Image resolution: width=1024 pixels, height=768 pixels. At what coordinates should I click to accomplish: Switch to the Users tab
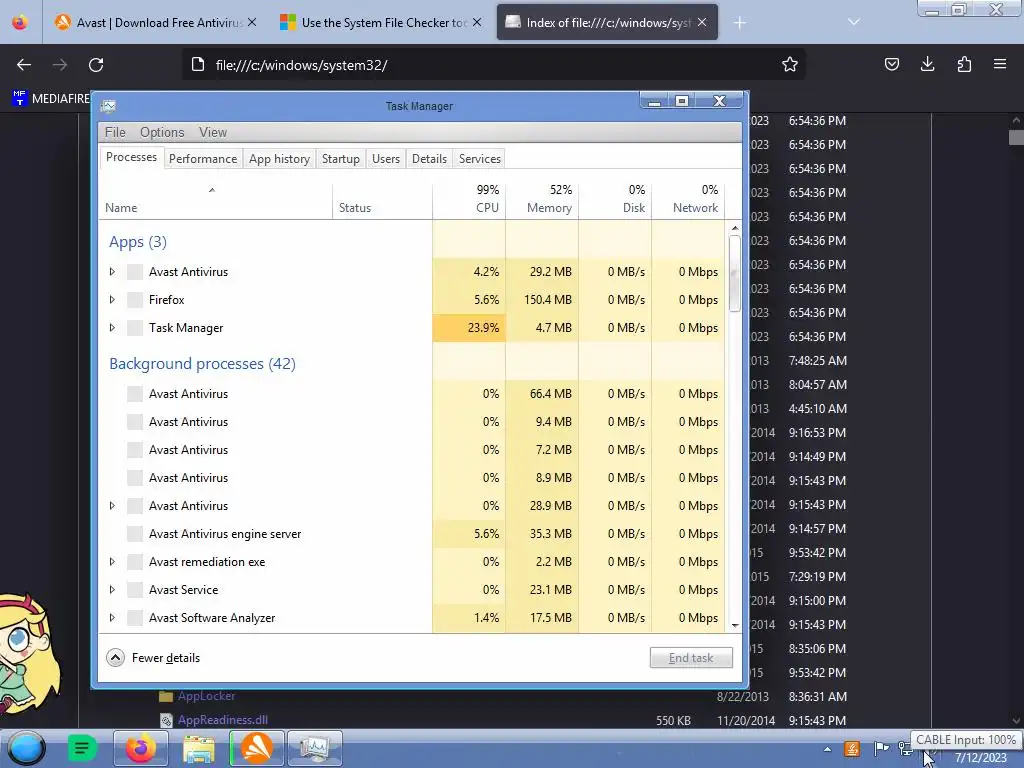click(x=386, y=159)
